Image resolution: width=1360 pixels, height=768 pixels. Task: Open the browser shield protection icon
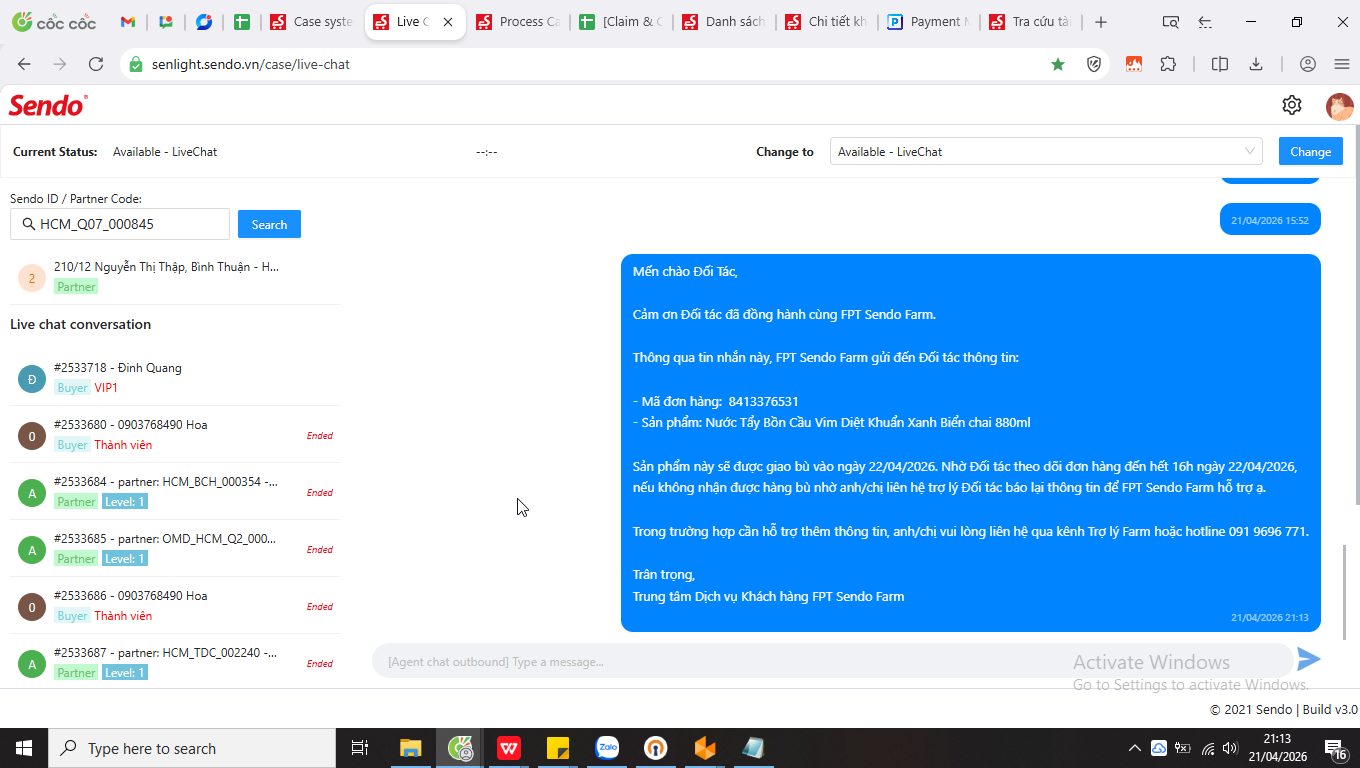1094,64
